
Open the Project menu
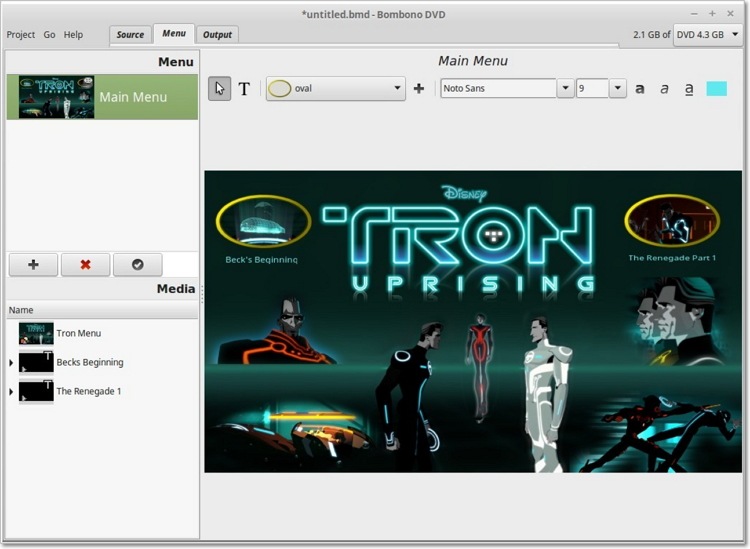(21, 35)
